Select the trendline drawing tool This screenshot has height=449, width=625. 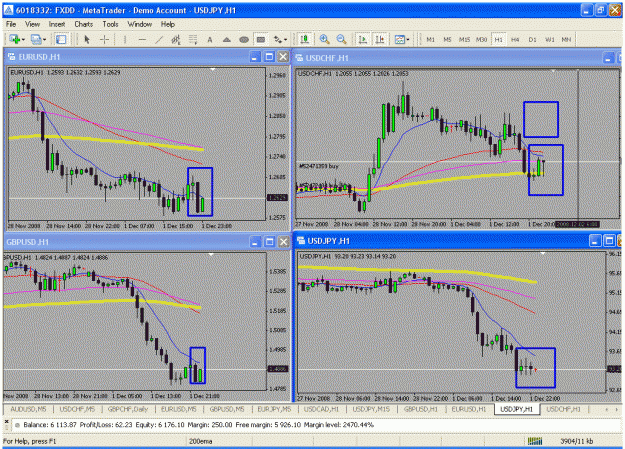pyautogui.click(x=159, y=39)
